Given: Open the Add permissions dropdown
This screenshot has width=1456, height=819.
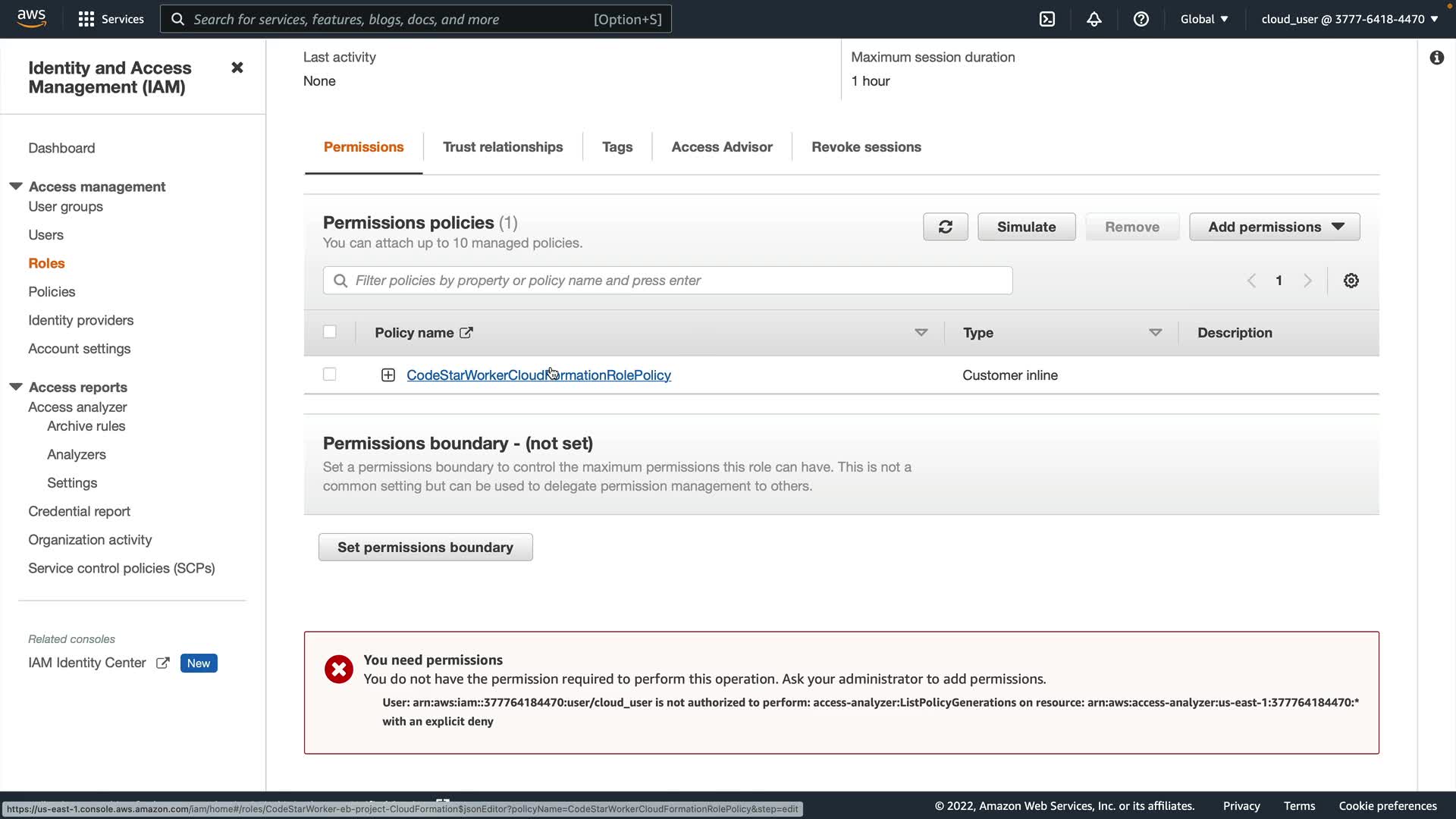Looking at the screenshot, I should [1274, 227].
